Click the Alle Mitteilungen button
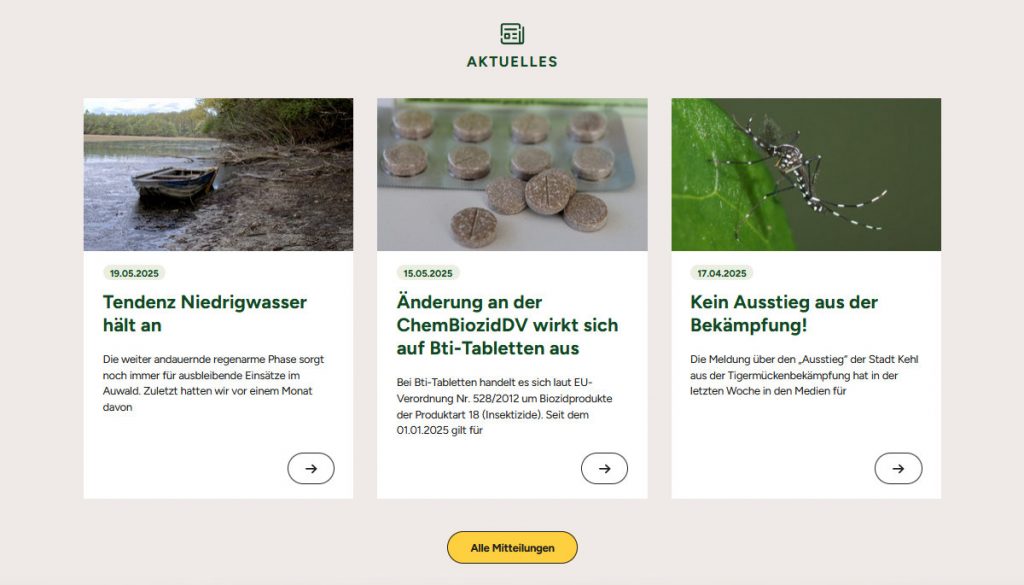This screenshot has height=585, width=1024. [x=512, y=547]
